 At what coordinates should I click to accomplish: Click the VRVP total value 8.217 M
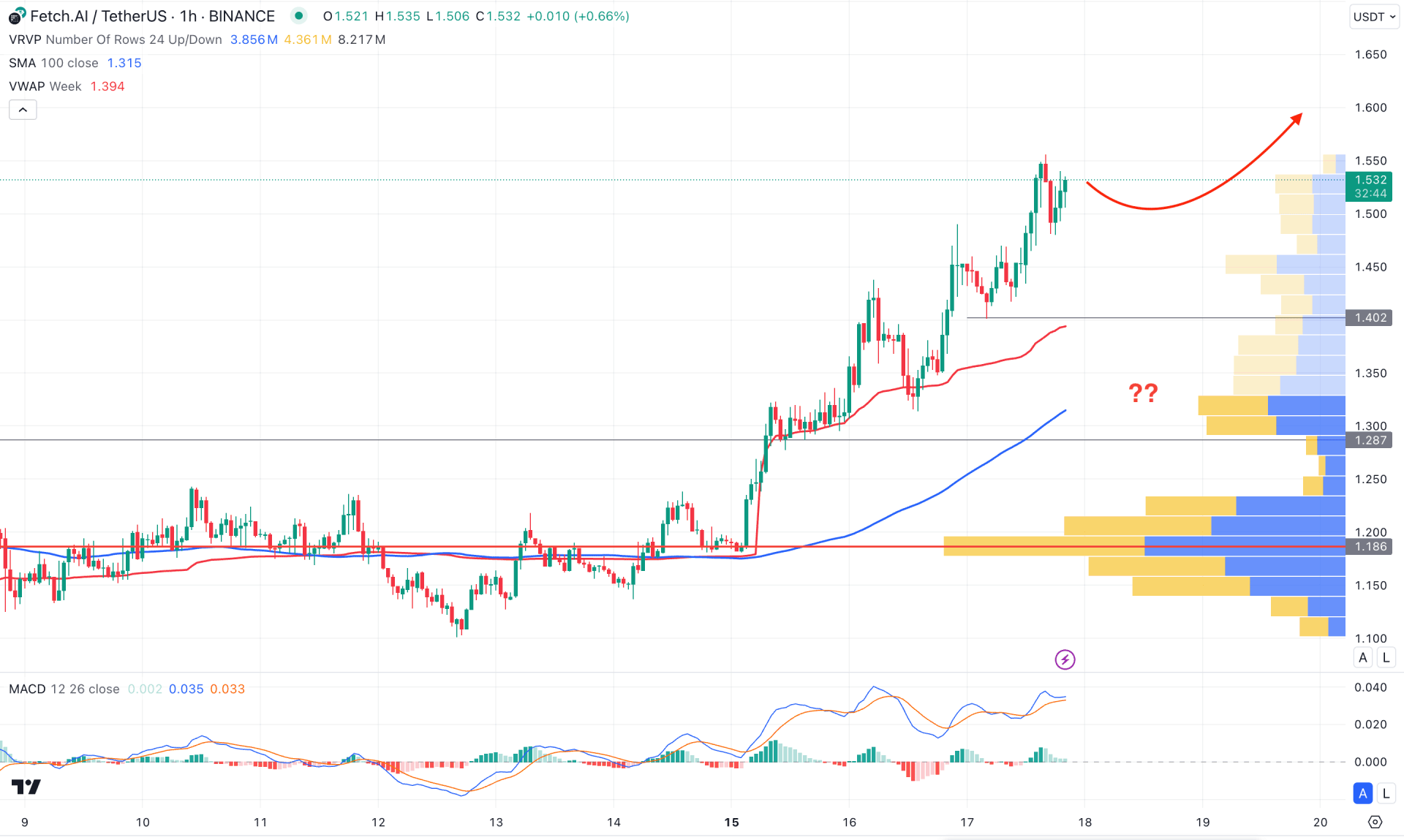[362, 39]
